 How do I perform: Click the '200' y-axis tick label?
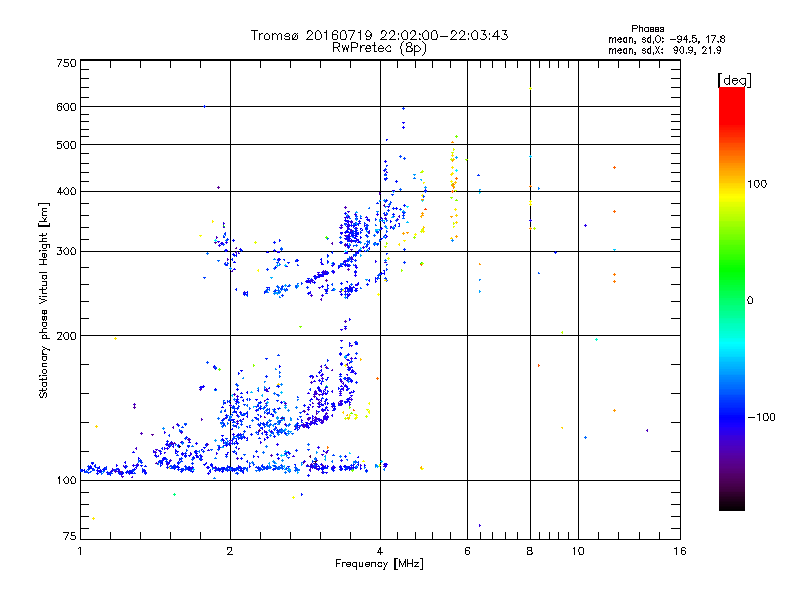tap(66, 336)
